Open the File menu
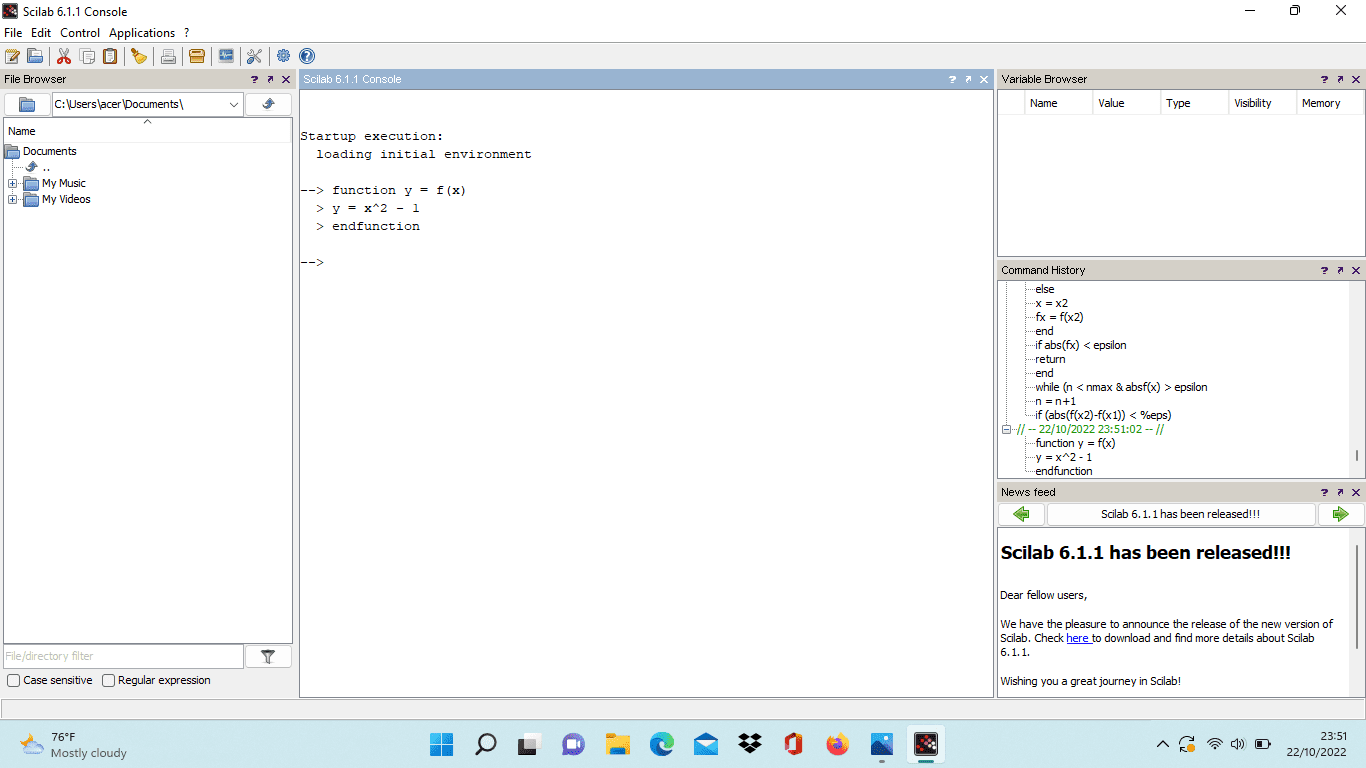Screen dimensions: 1366x768 [x=13, y=33]
